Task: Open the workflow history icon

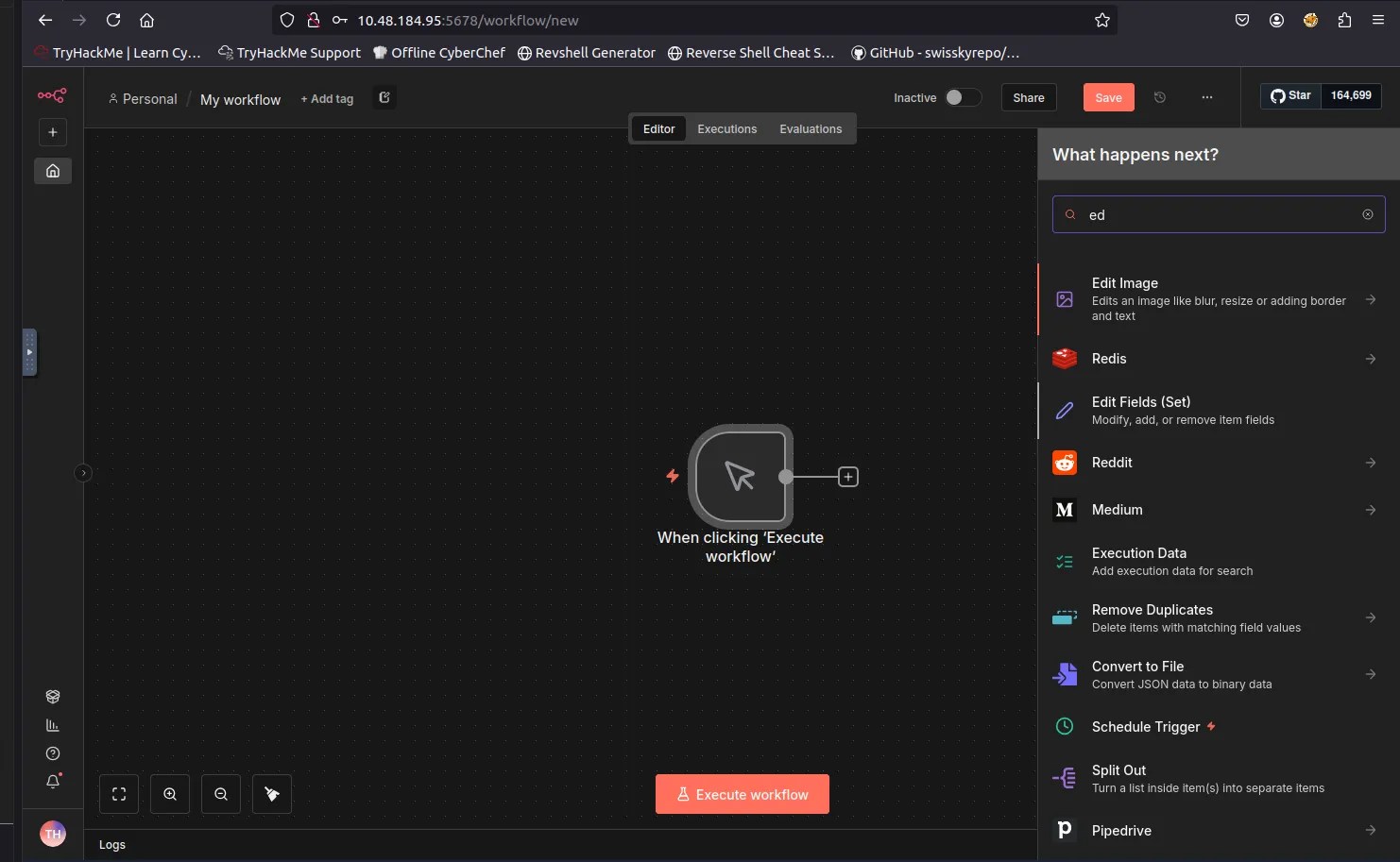Action: [x=1160, y=97]
